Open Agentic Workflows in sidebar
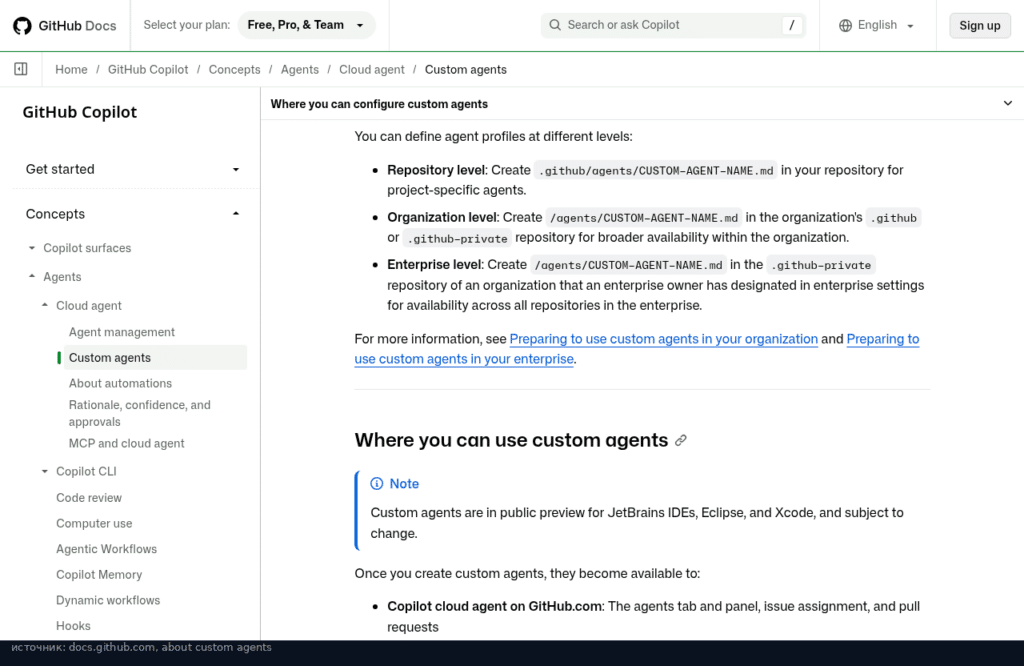 click(x=106, y=548)
